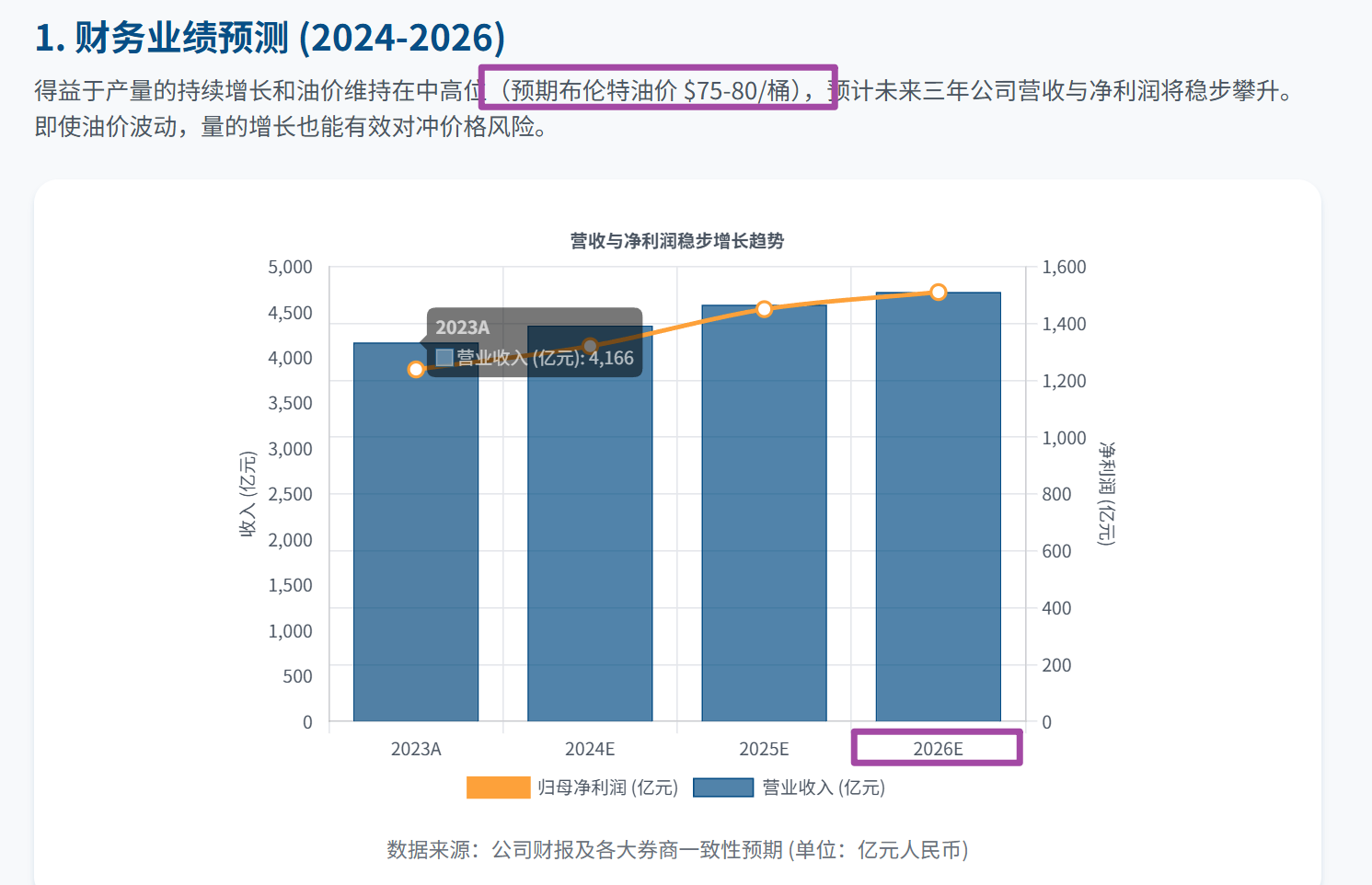This screenshot has height=885, width=1372.
Task: Click the highlighted 预期布伦特油价 $75-80/桶 text
Action: click(657, 90)
